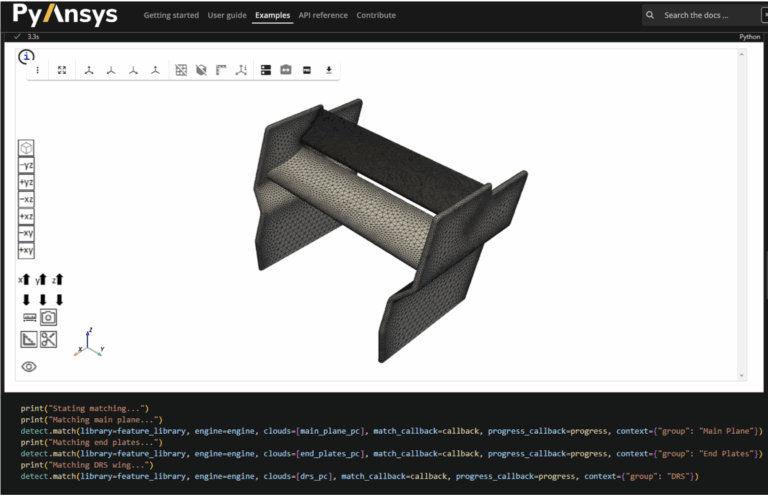The width and height of the screenshot is (768, 495).
Task: Click the 3.3s execution time label
Action: pos(33,37)
